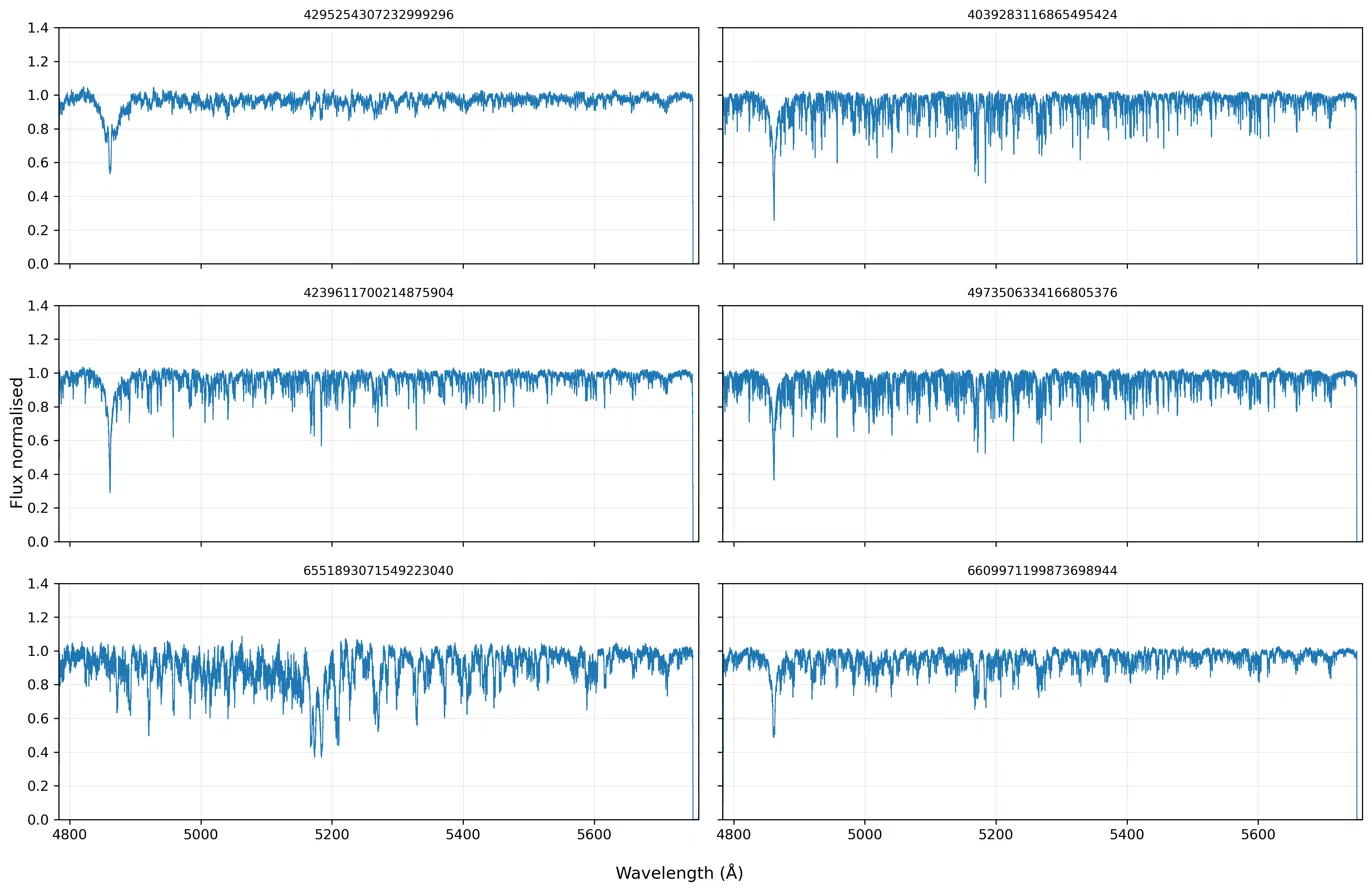Click subplot title 4973506334166805376
The image size is (1372, 892).
1042,293
